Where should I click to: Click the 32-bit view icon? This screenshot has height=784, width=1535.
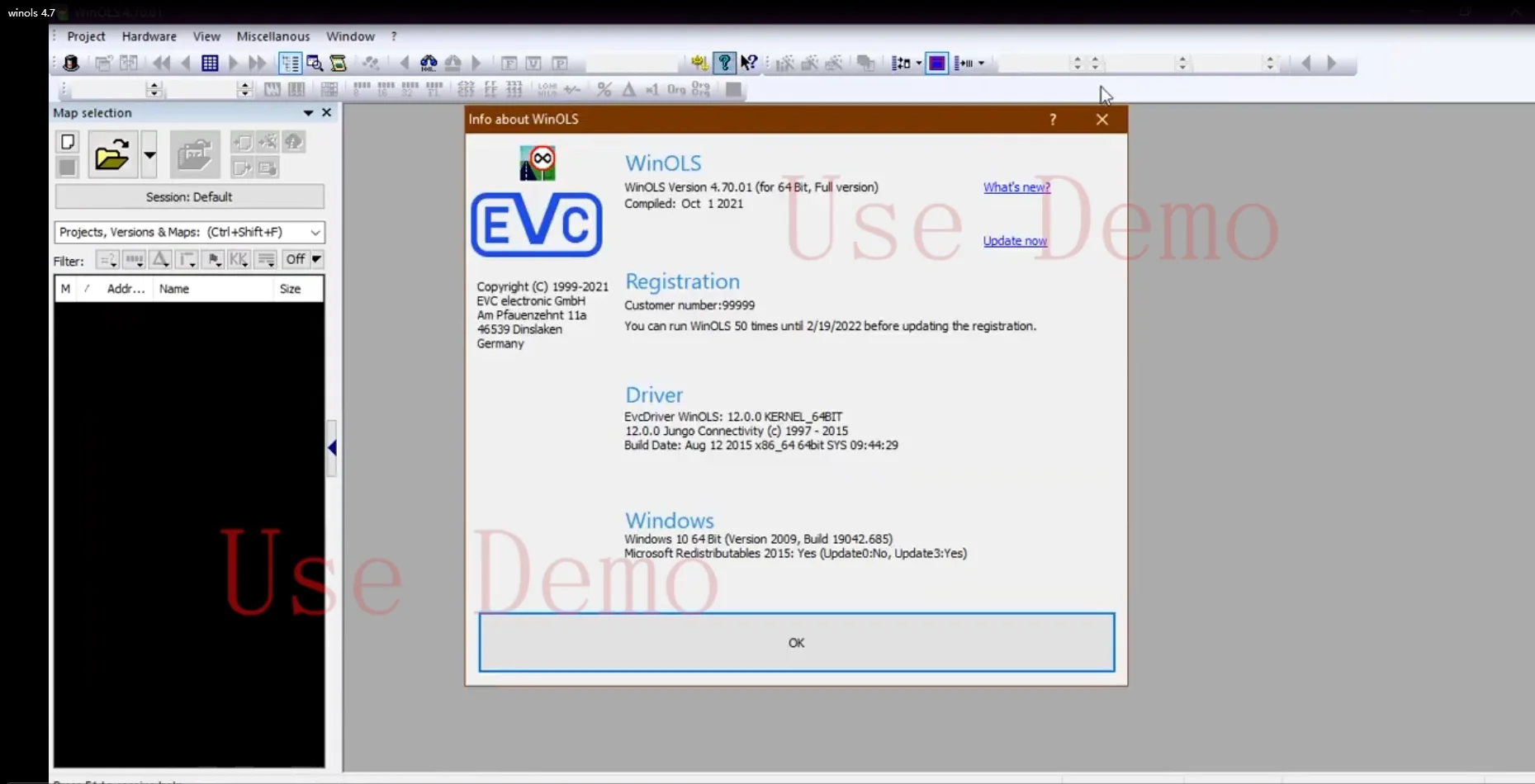coord(410,89)
